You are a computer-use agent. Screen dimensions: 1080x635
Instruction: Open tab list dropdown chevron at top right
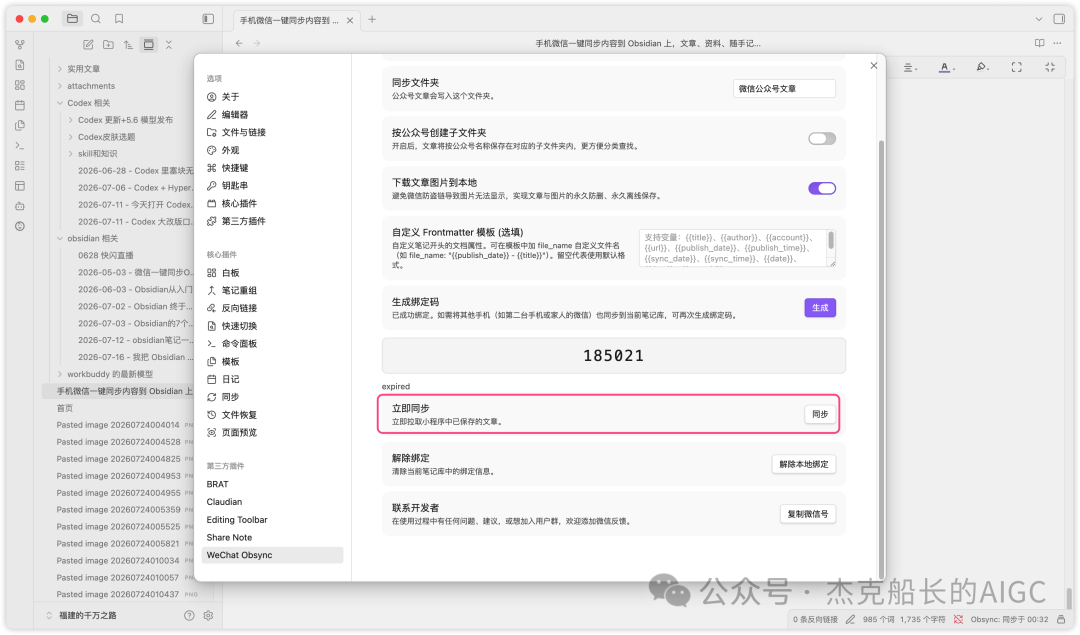click(1039, 19)
